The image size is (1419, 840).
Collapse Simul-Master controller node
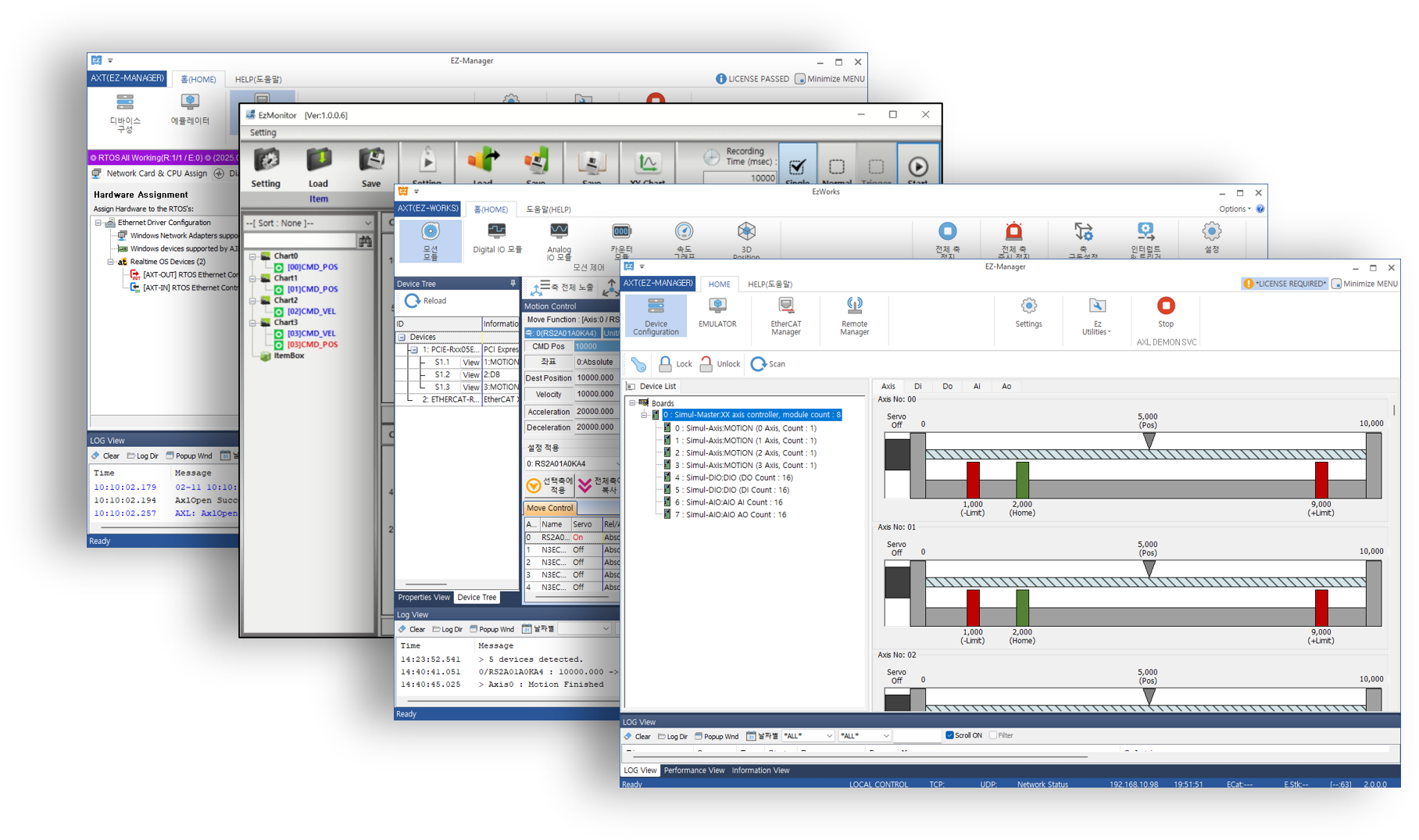pos(644,415)
